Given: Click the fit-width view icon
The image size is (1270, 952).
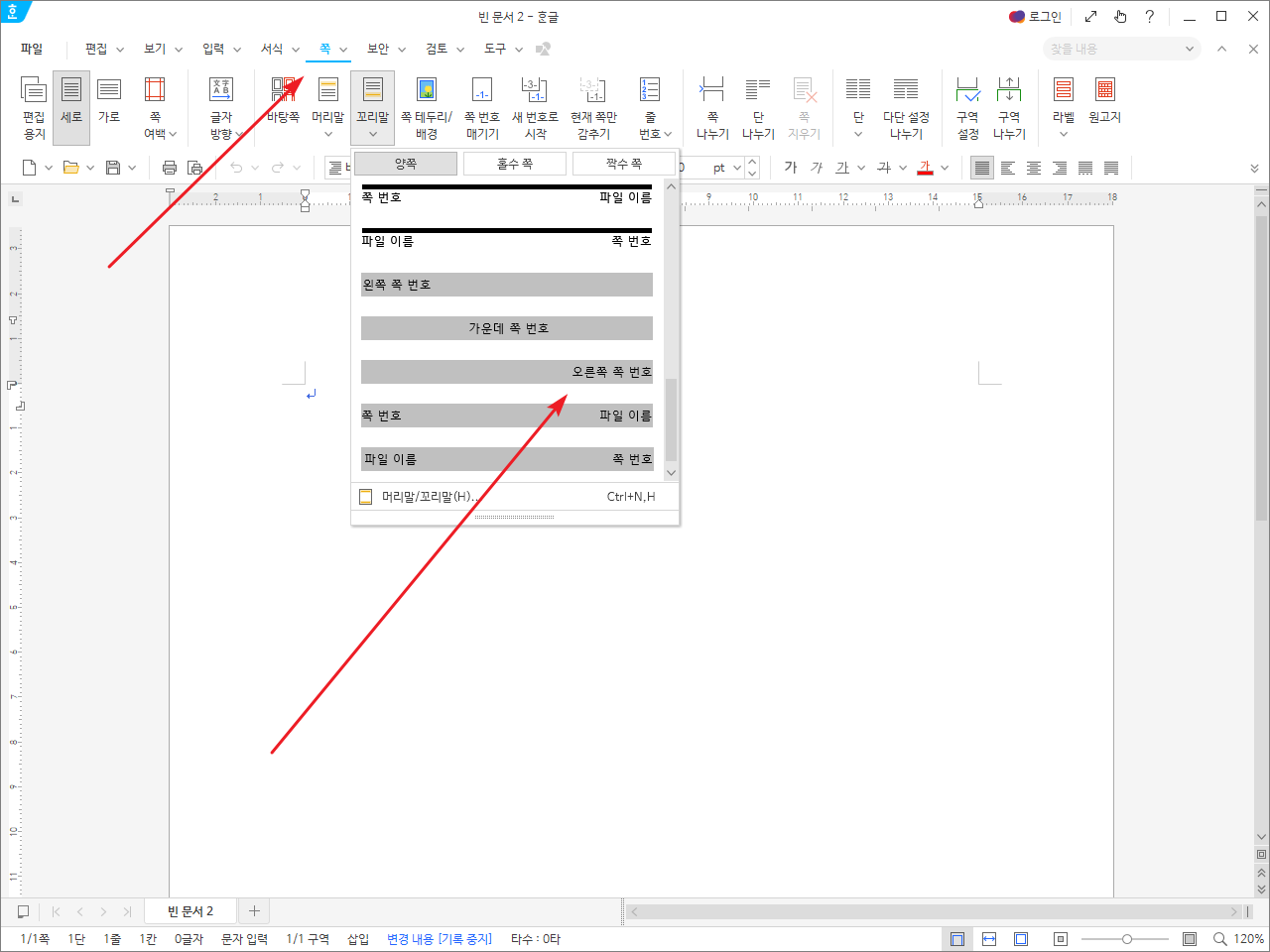Looking at the screenshot, I should [x=989, y=939].
